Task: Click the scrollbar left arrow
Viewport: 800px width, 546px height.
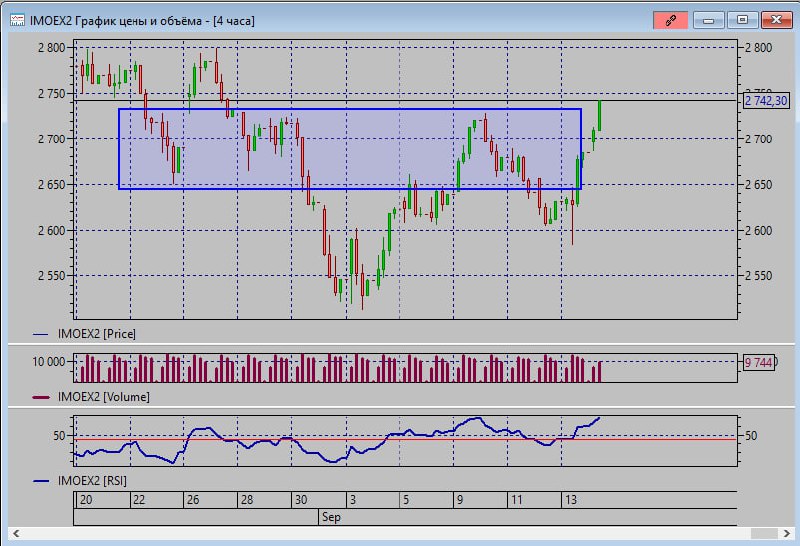Action: tap(16, 533)
